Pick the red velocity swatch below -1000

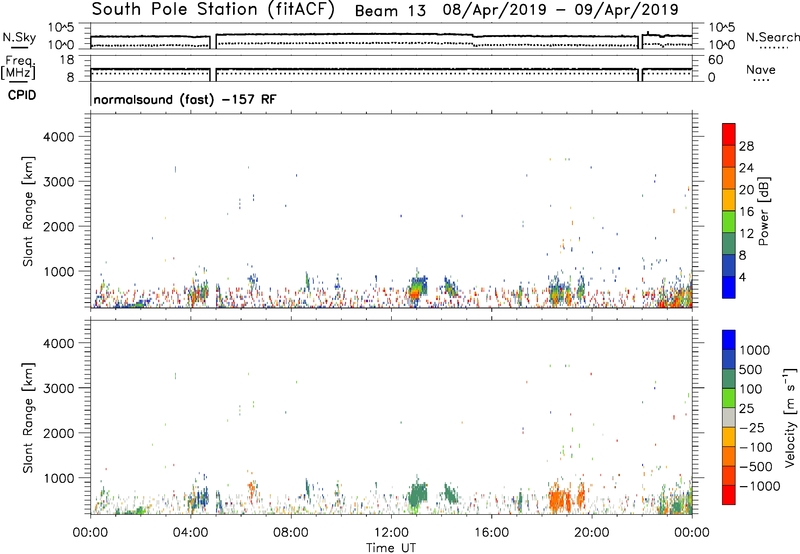[729, 495]
